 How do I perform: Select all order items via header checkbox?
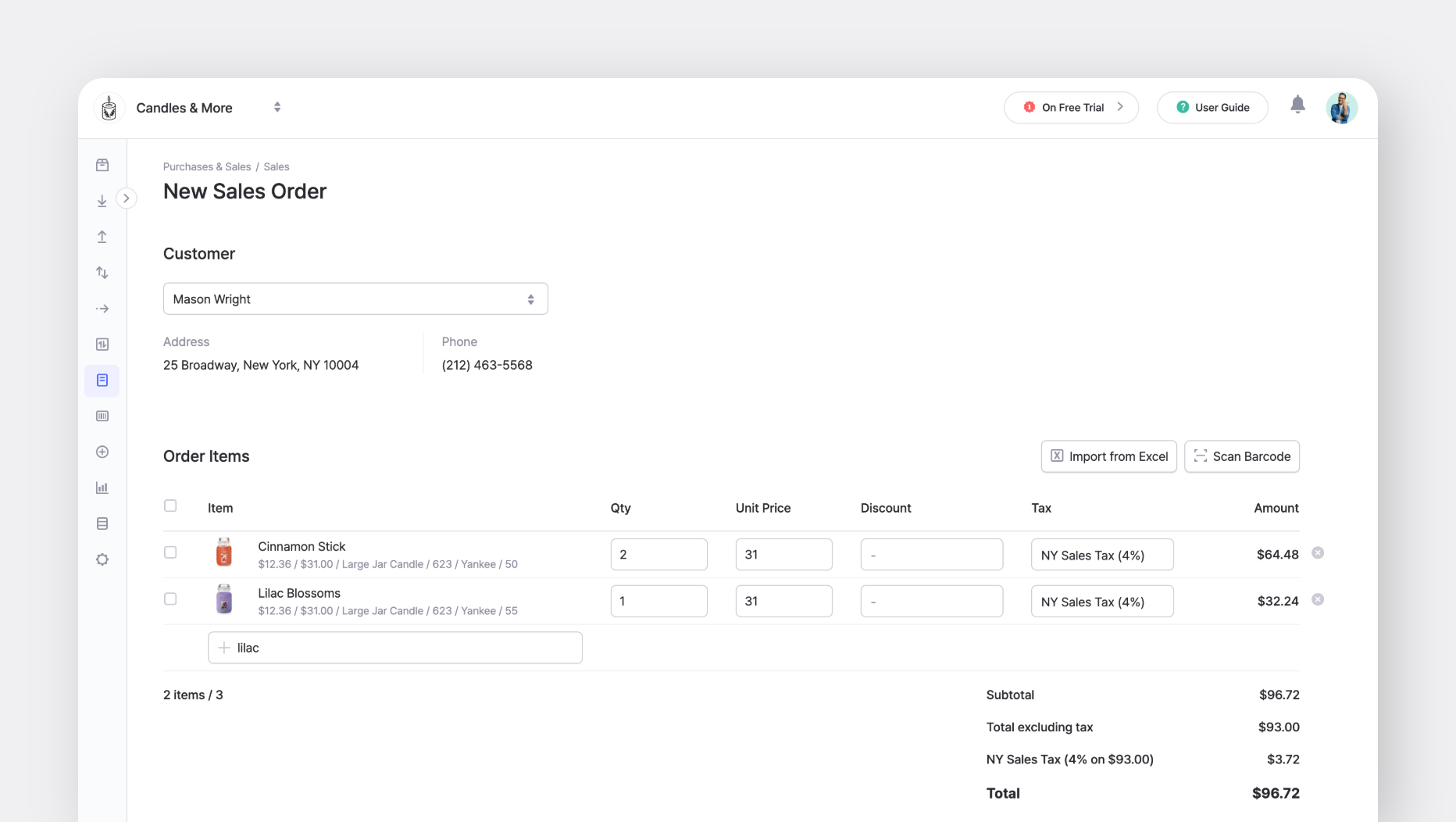point(170,506)
